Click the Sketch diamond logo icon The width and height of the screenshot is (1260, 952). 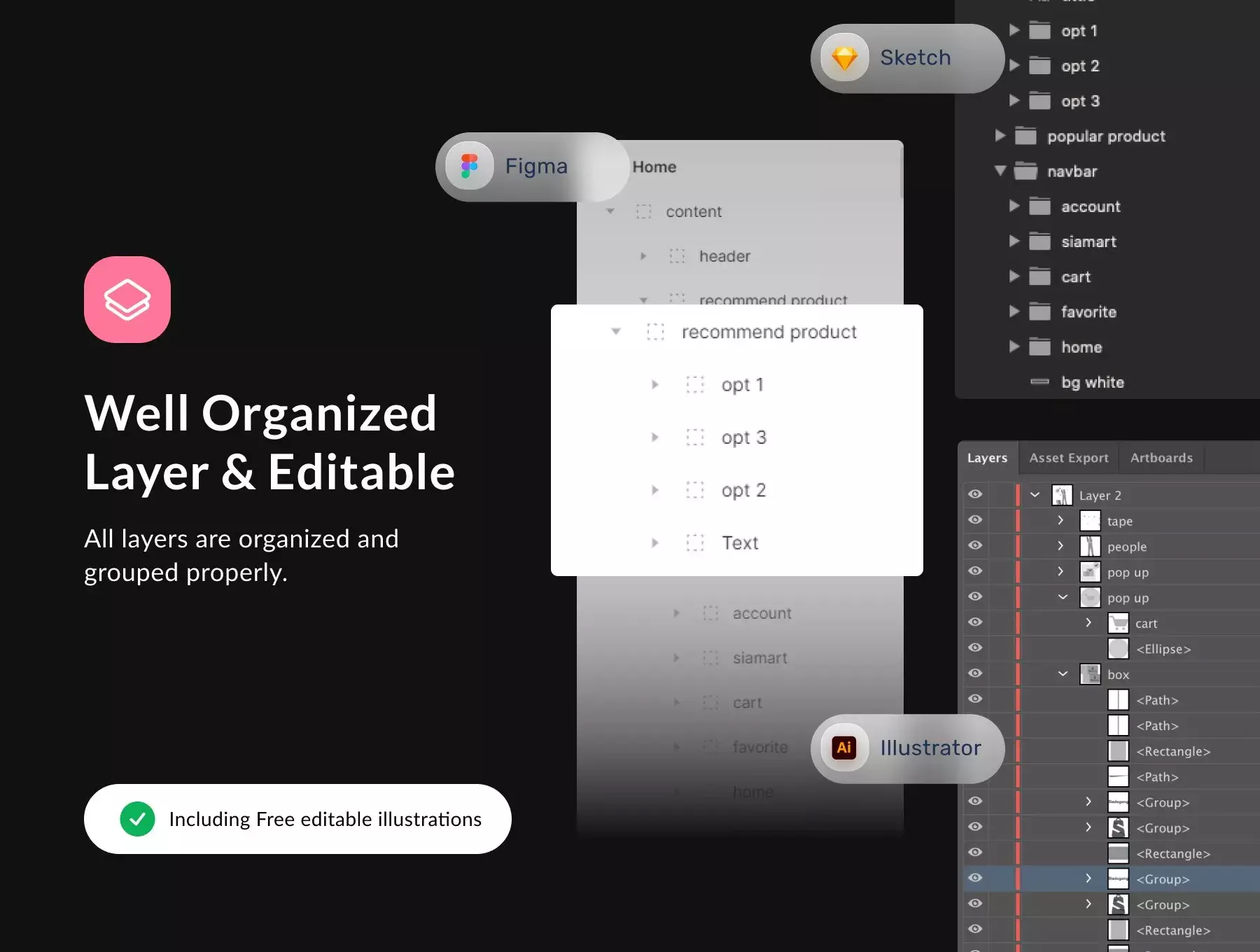point(844,58)
